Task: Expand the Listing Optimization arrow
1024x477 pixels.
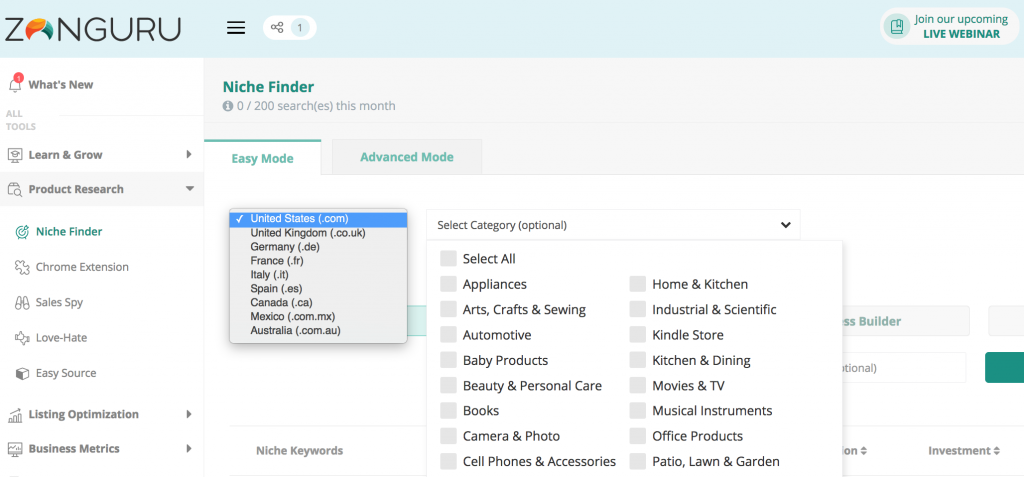Action: coord(189,414)
